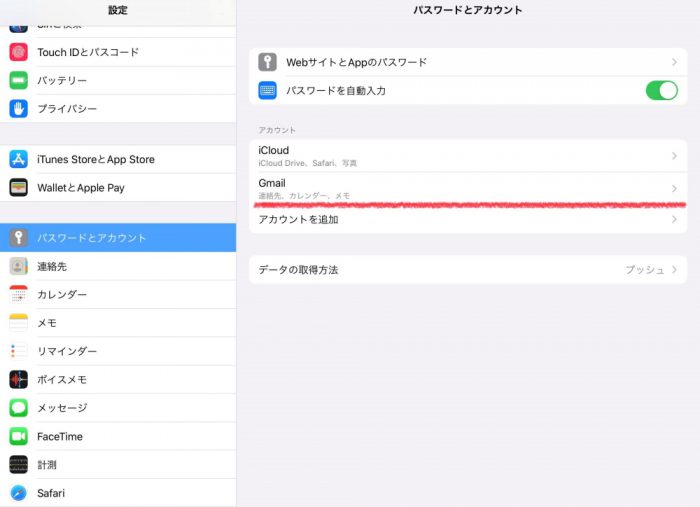Open 連絡先 settings

click(118, 266)
